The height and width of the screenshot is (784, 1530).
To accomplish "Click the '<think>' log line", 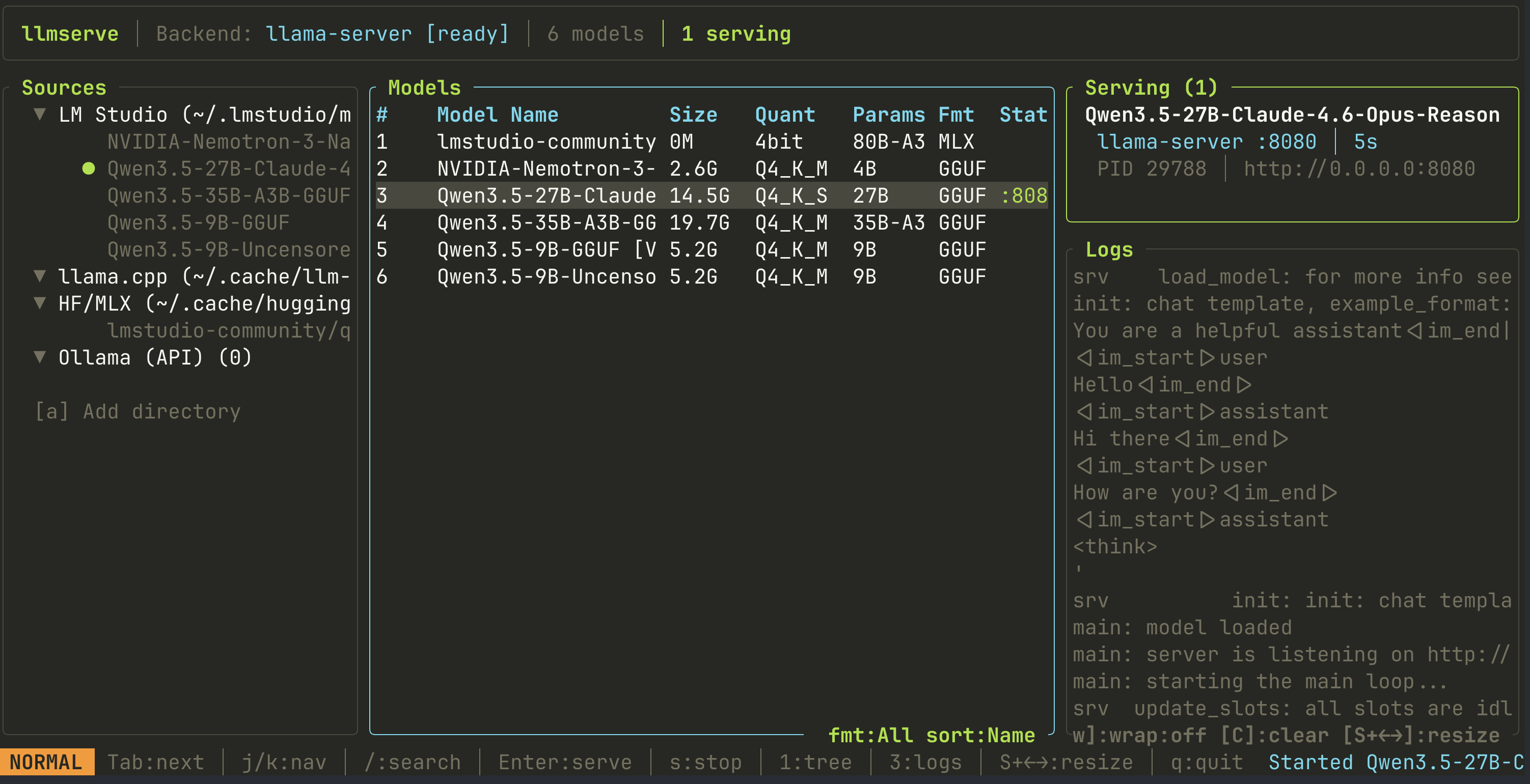I will tap(1115, 546).
